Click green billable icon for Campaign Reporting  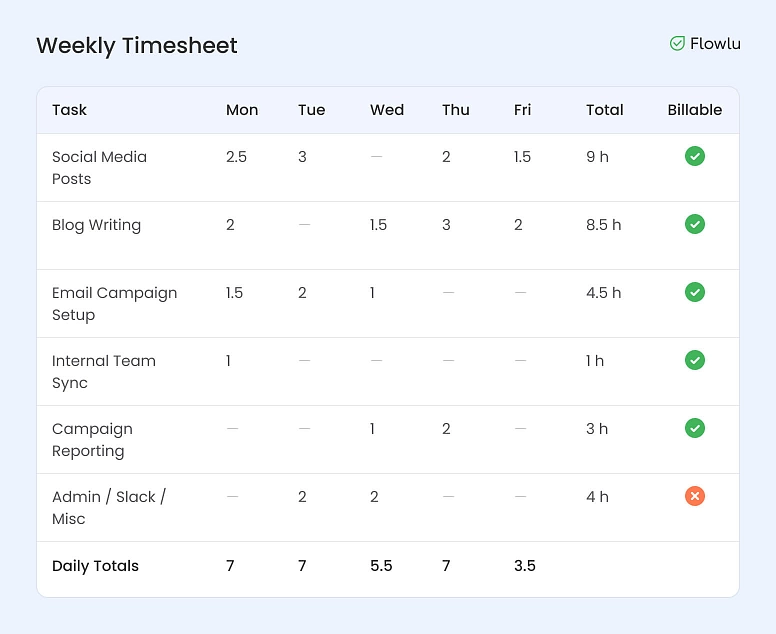coord(695,428)
